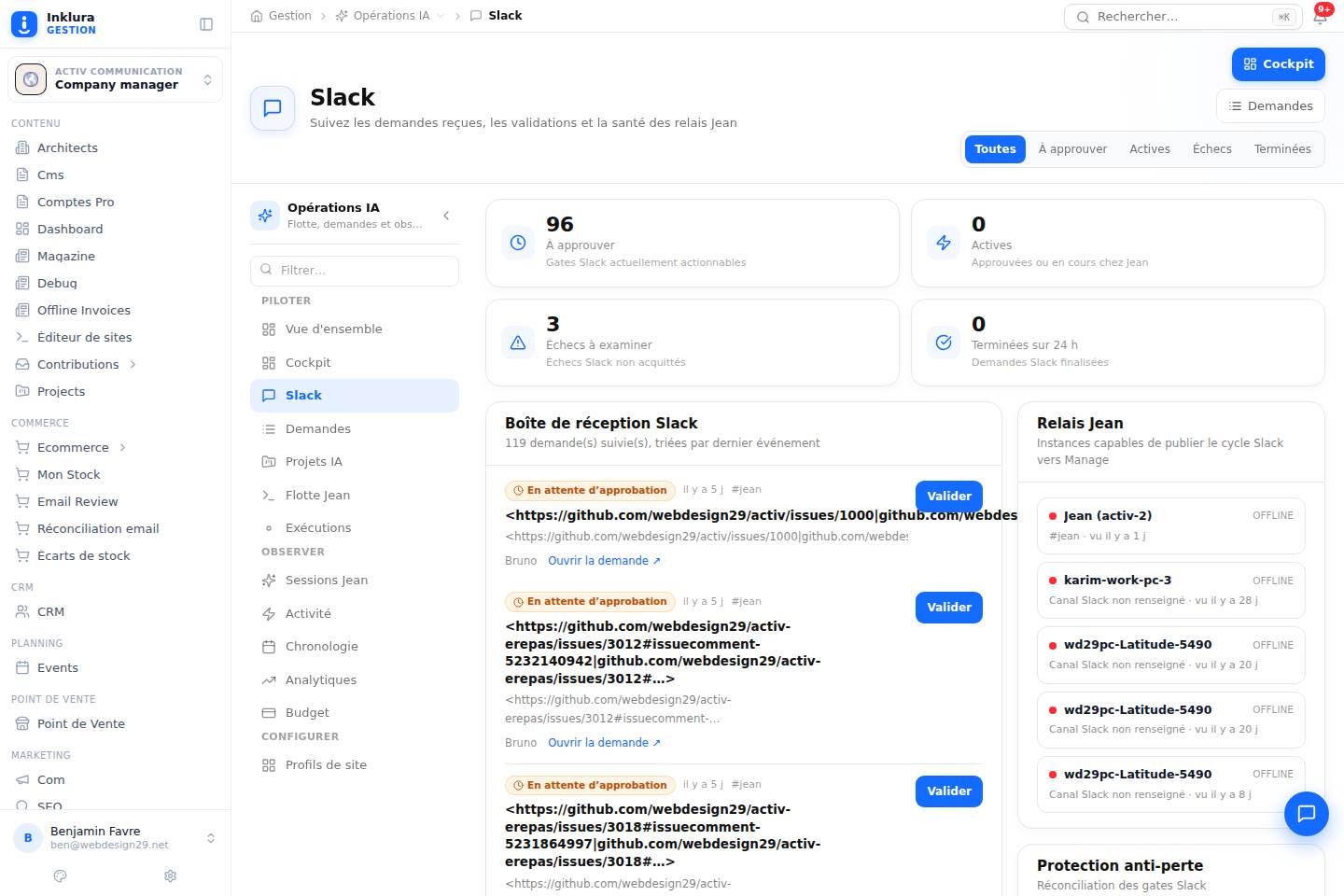
Task: Open the Benjamin Favre account menu
Action: tap(115, 837)
